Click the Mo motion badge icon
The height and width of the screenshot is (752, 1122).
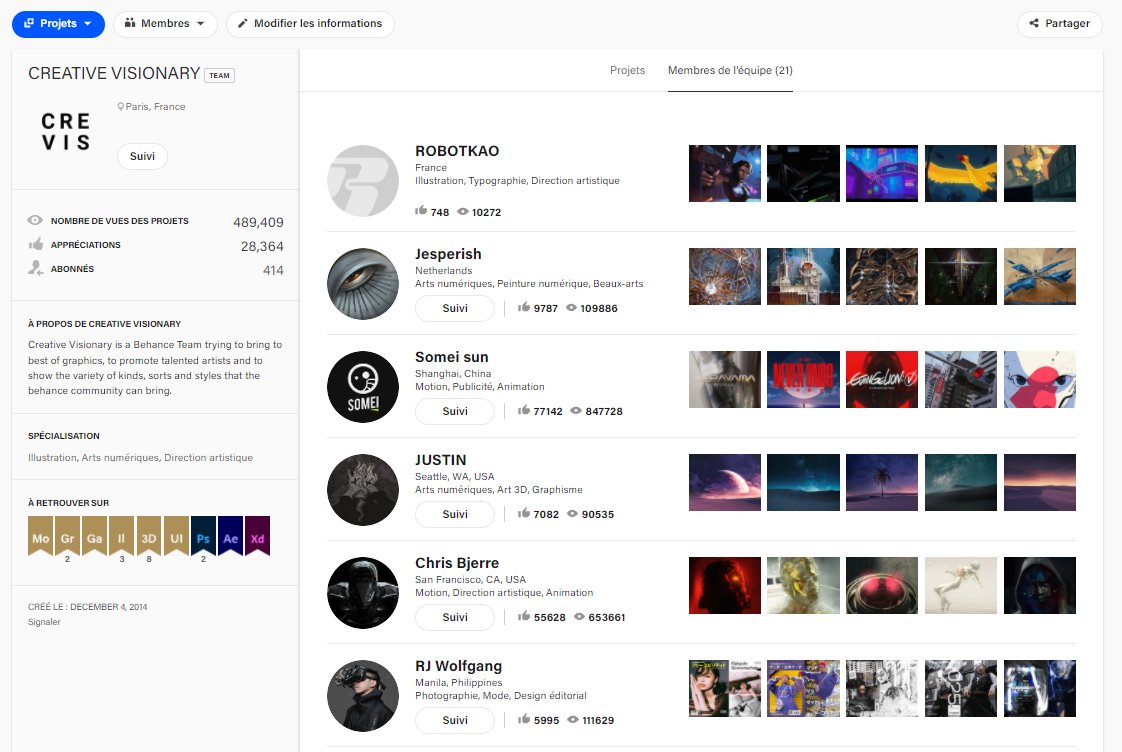click(41, 536)
